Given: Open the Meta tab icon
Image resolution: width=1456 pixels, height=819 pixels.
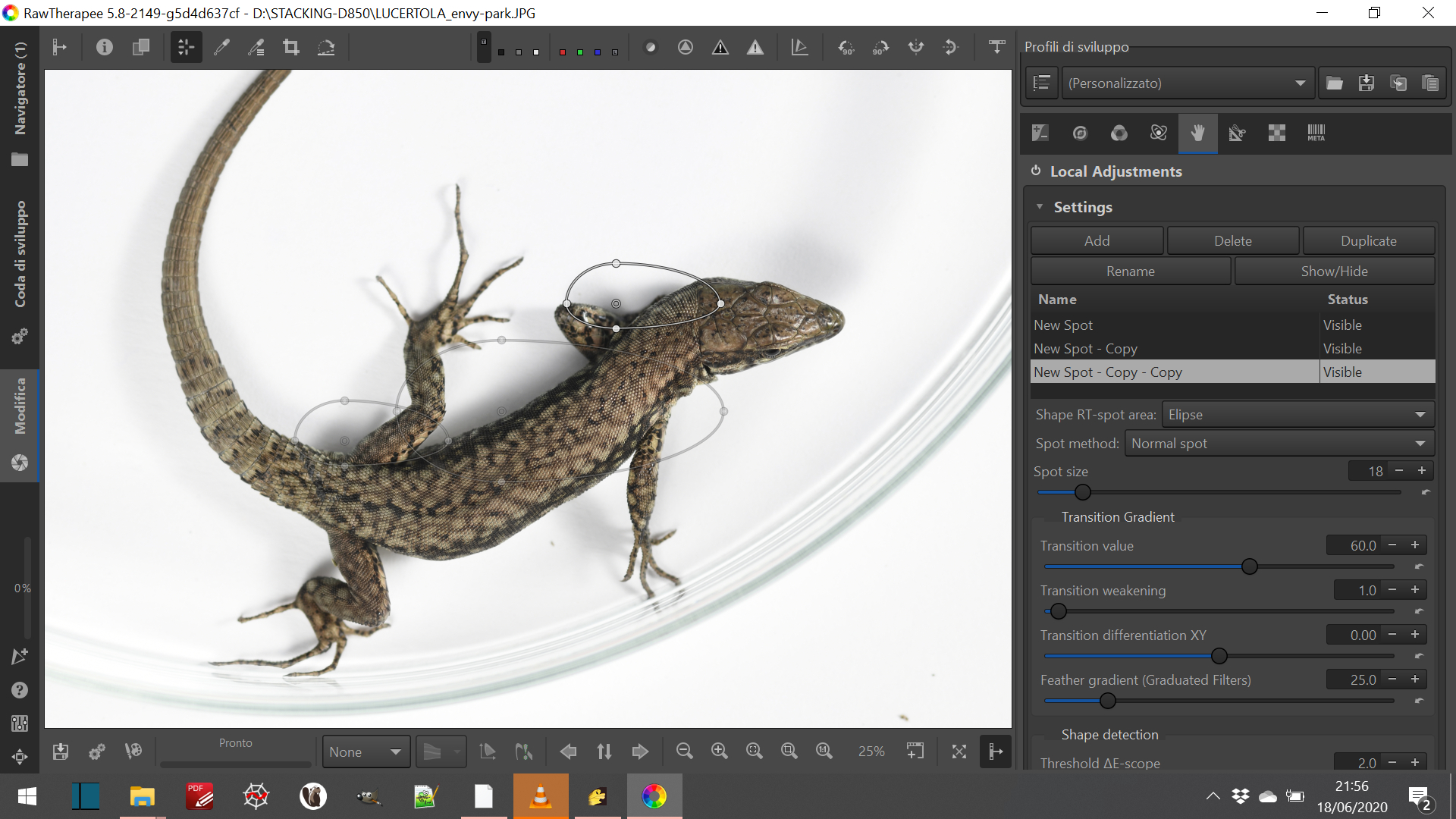Looking at the screenshot, I should (x=1316, y=133).
